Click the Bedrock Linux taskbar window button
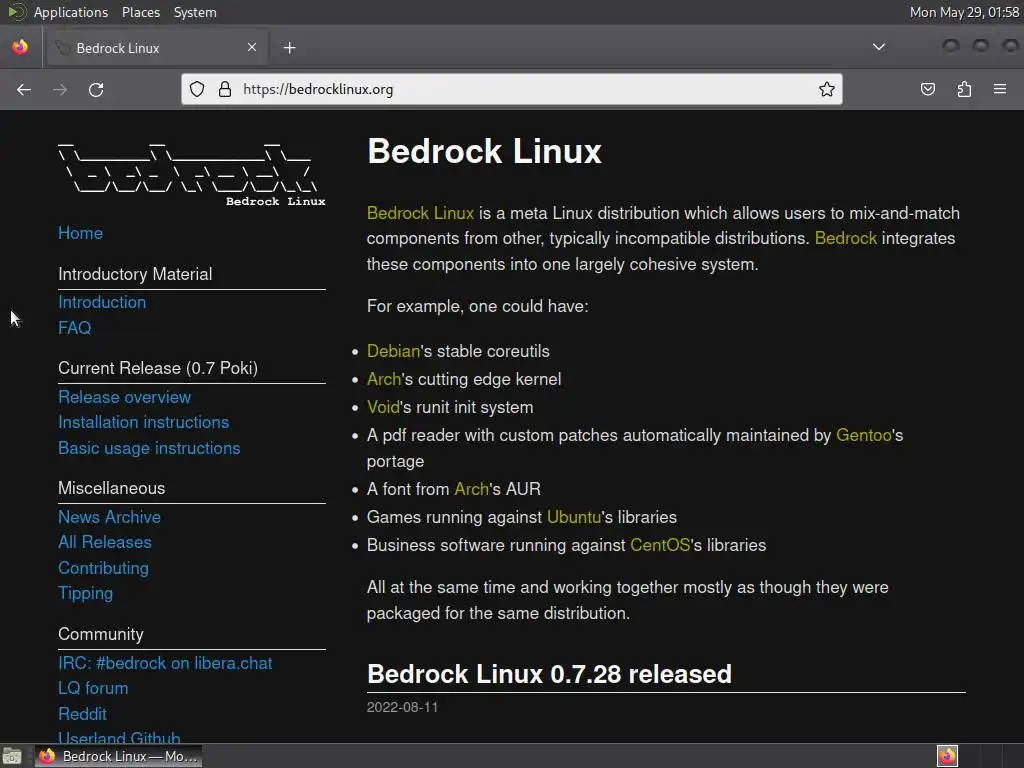Viewport: 1024px width, 768px height. pyautogui.click(x=118, y=756)
